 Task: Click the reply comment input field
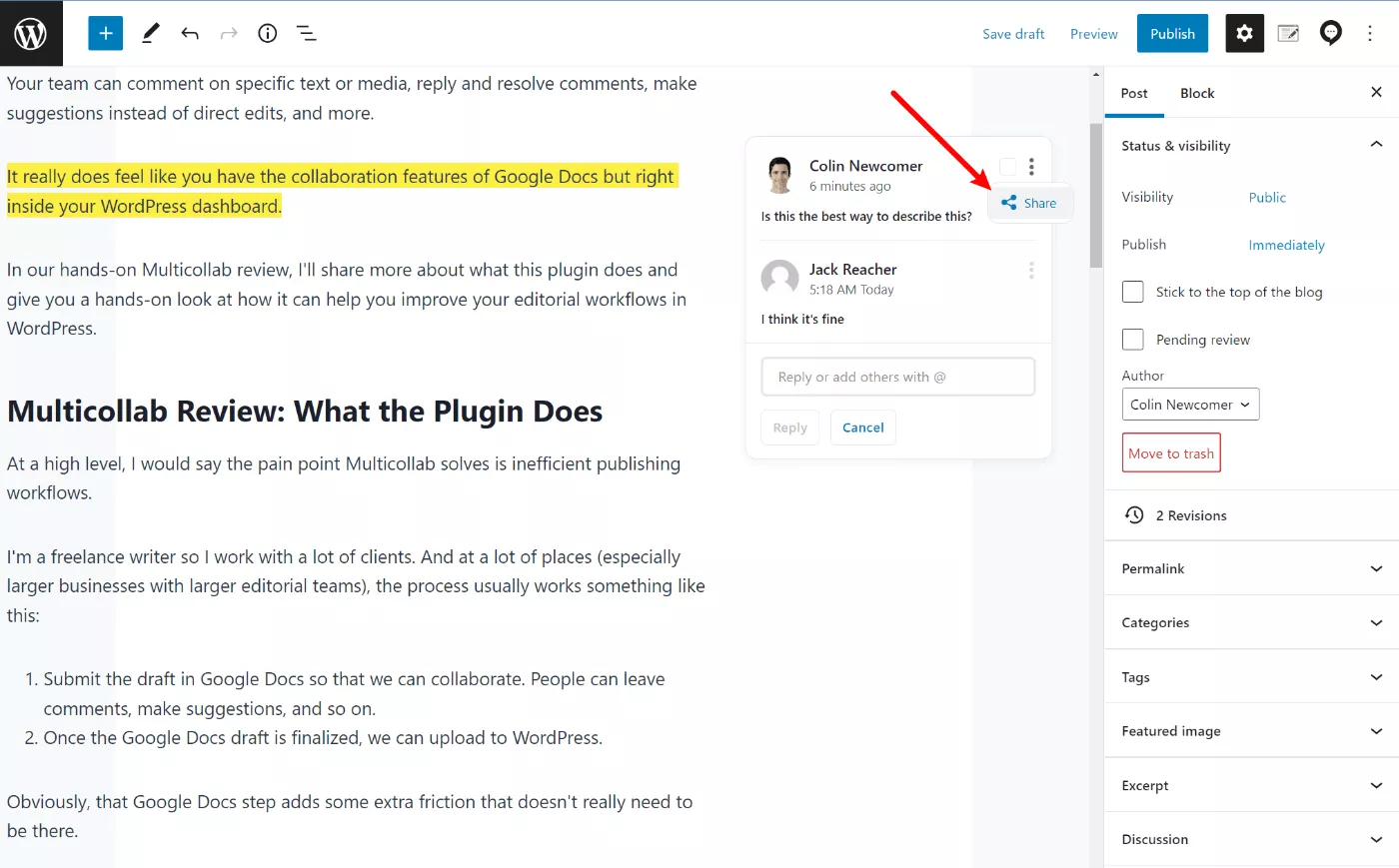coord(897,377)
